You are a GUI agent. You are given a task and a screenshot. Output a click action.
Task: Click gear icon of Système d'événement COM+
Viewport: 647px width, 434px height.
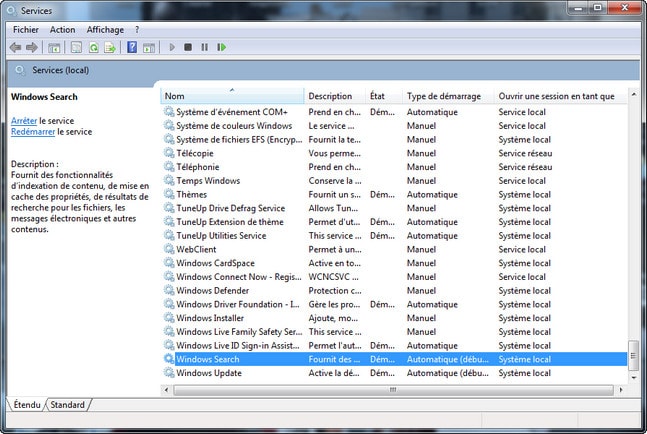[169, 112]
